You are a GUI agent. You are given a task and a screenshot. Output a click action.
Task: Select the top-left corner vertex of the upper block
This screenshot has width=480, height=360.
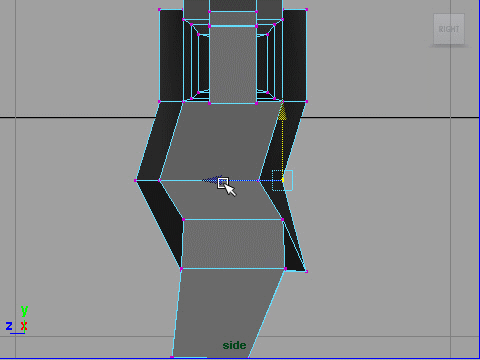[159, 10]
